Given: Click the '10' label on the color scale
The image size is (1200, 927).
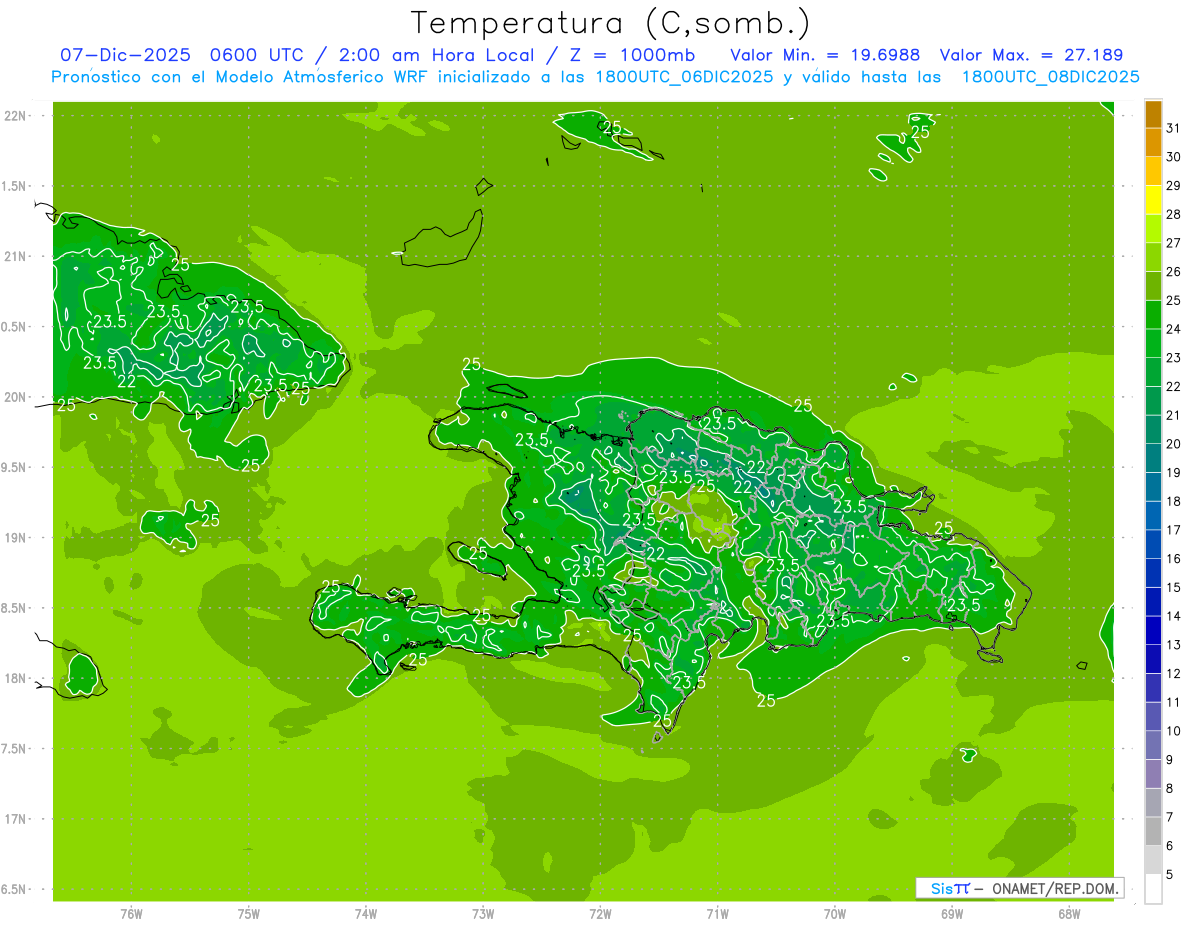Looking at the screenshot, I should 1173,731.
